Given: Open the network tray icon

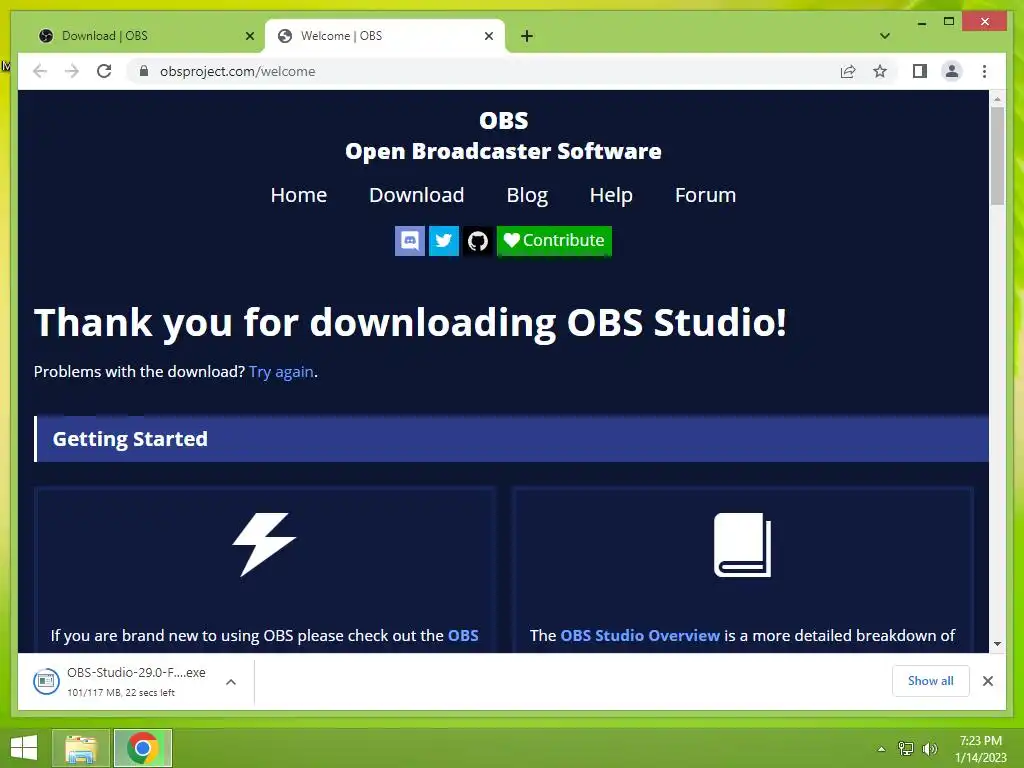Looking at the screenshot, I should (905, 749).
